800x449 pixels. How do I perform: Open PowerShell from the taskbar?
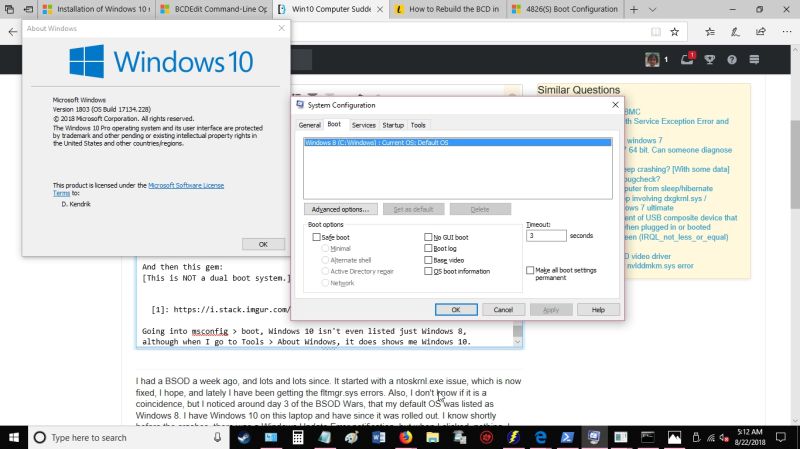(567, 437)
